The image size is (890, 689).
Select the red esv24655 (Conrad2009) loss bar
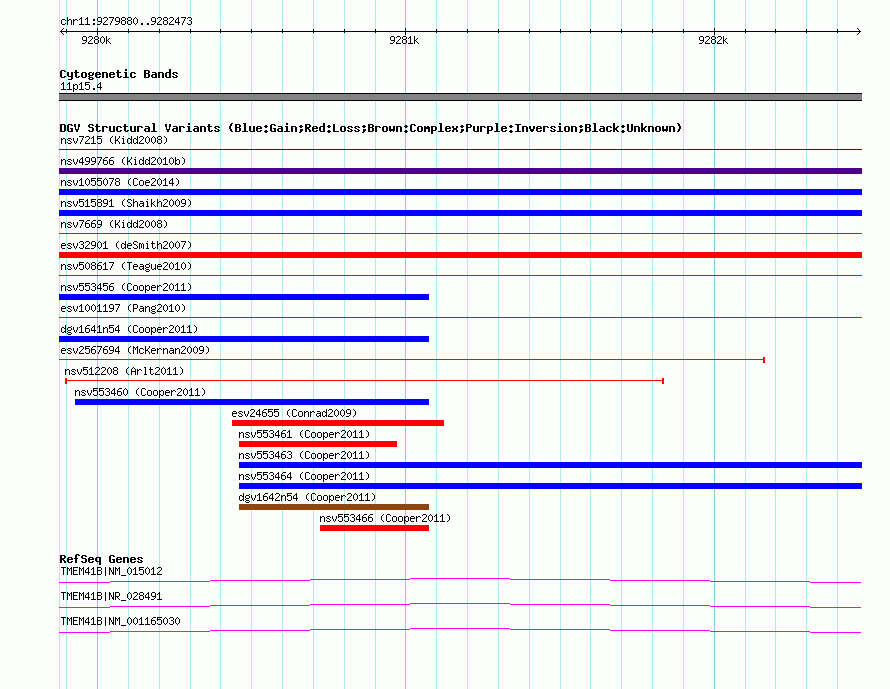point(338,423)
